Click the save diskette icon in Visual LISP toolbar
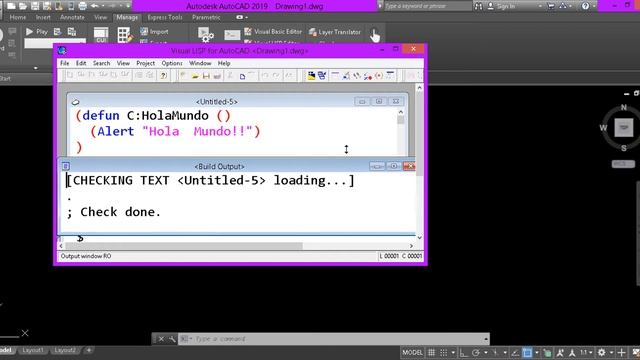Viewport: 640px width, 360px height. tap(206, 76)
